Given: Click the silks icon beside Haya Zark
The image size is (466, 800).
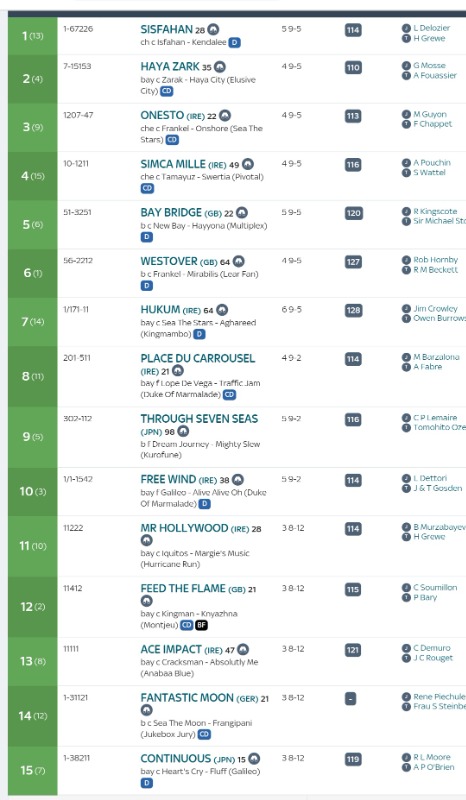Looking at the screenshot, I should click(219, 67).
